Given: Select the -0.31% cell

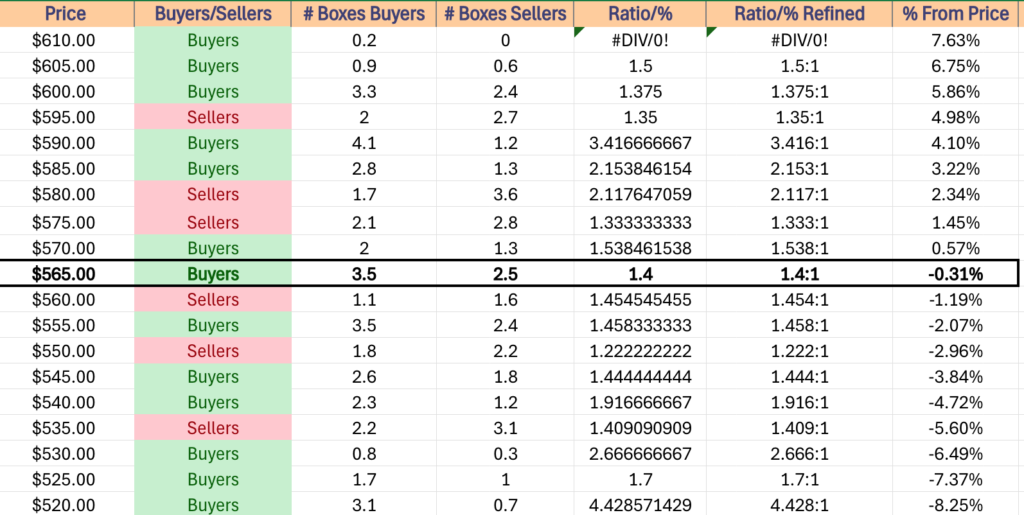Looking at the screenshot, I should [x=955, y=274].
